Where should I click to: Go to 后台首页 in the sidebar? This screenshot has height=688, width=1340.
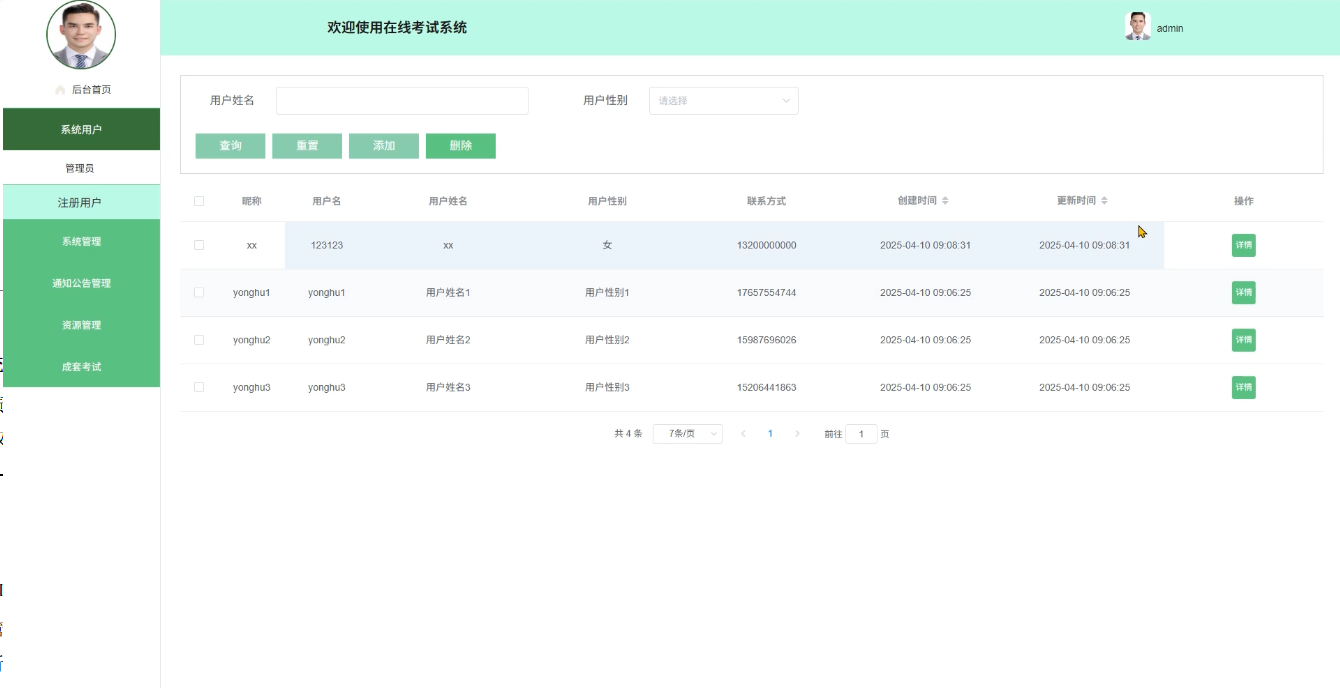(x=91, y=90)
